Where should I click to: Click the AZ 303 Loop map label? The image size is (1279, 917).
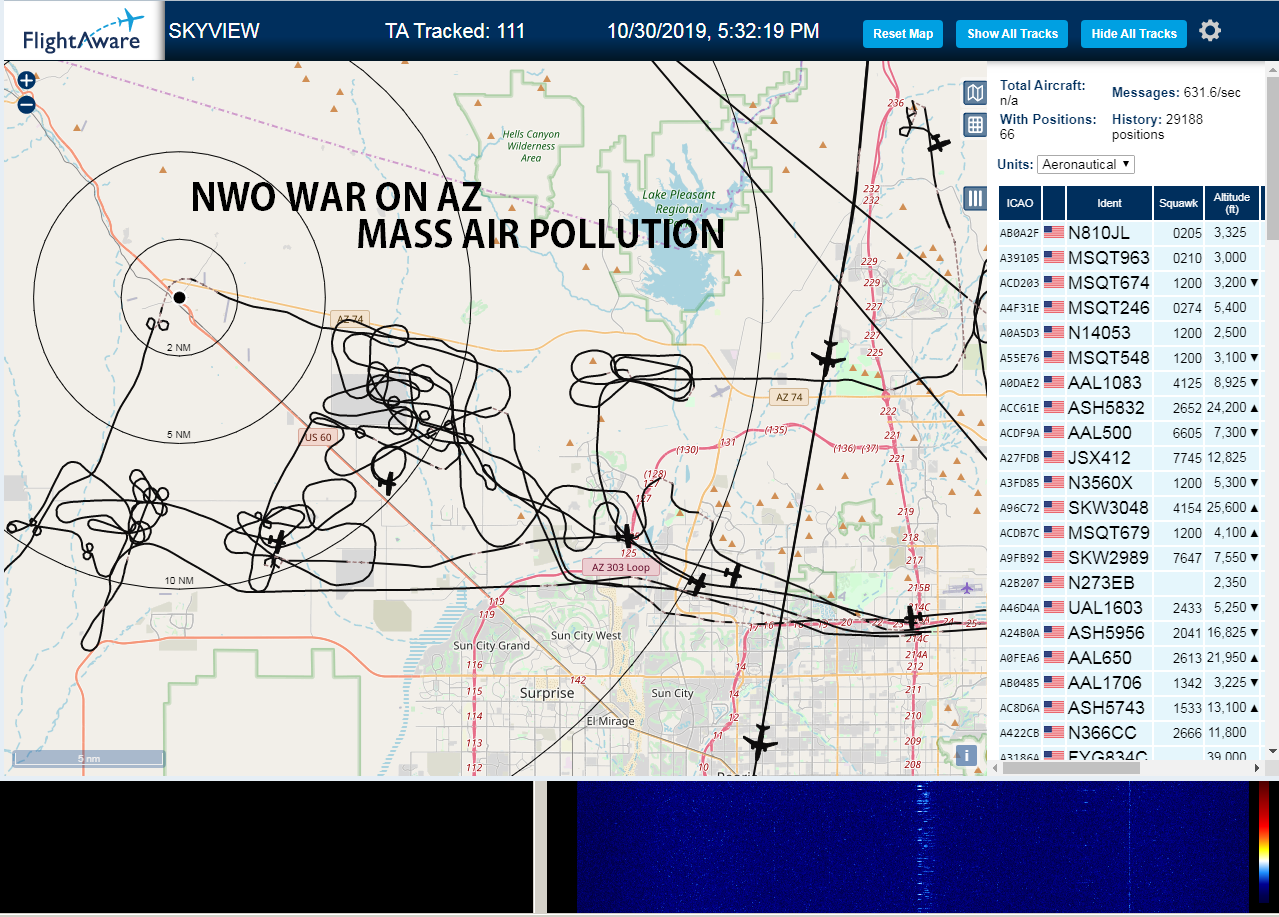pyautogui.click(x=620, y=567)
